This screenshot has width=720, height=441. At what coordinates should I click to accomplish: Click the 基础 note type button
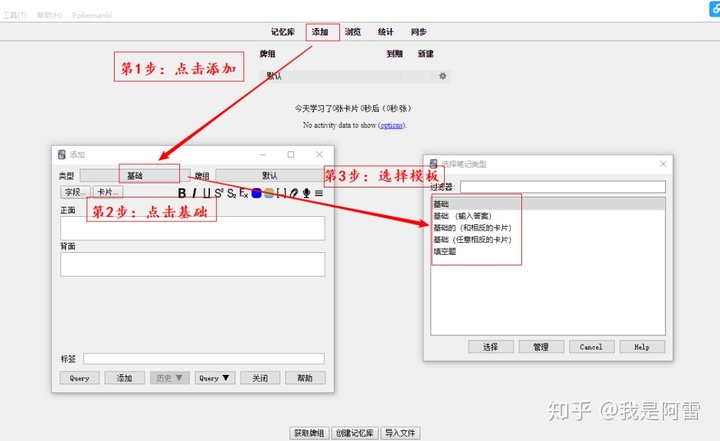135,175
